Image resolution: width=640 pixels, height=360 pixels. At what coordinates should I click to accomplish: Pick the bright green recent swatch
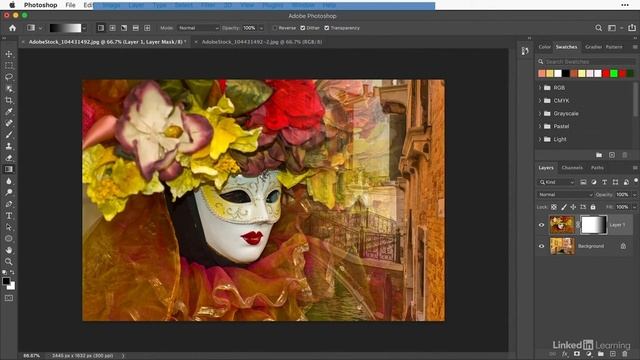614,73
